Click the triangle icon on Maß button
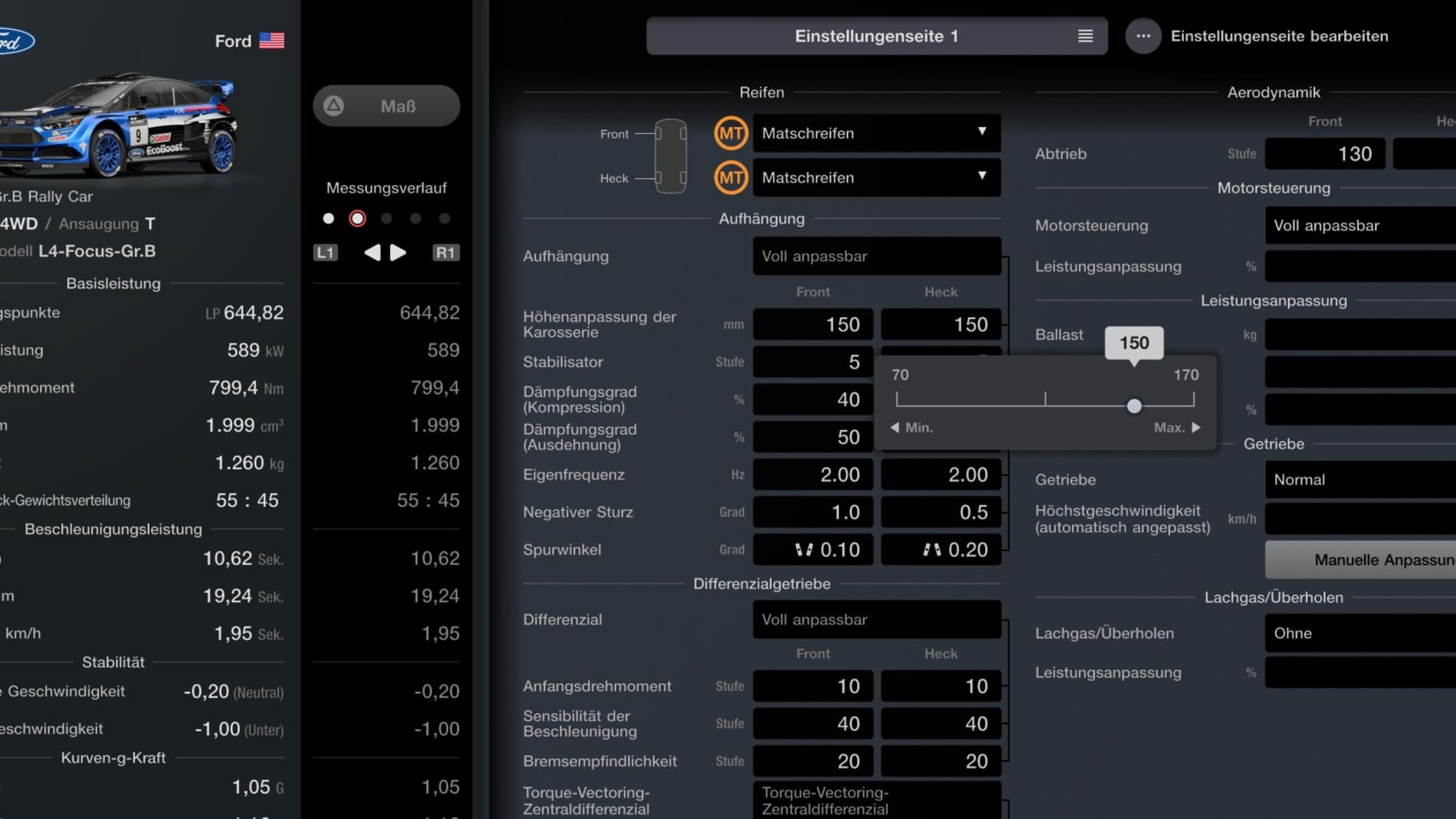 click(333, 106)
